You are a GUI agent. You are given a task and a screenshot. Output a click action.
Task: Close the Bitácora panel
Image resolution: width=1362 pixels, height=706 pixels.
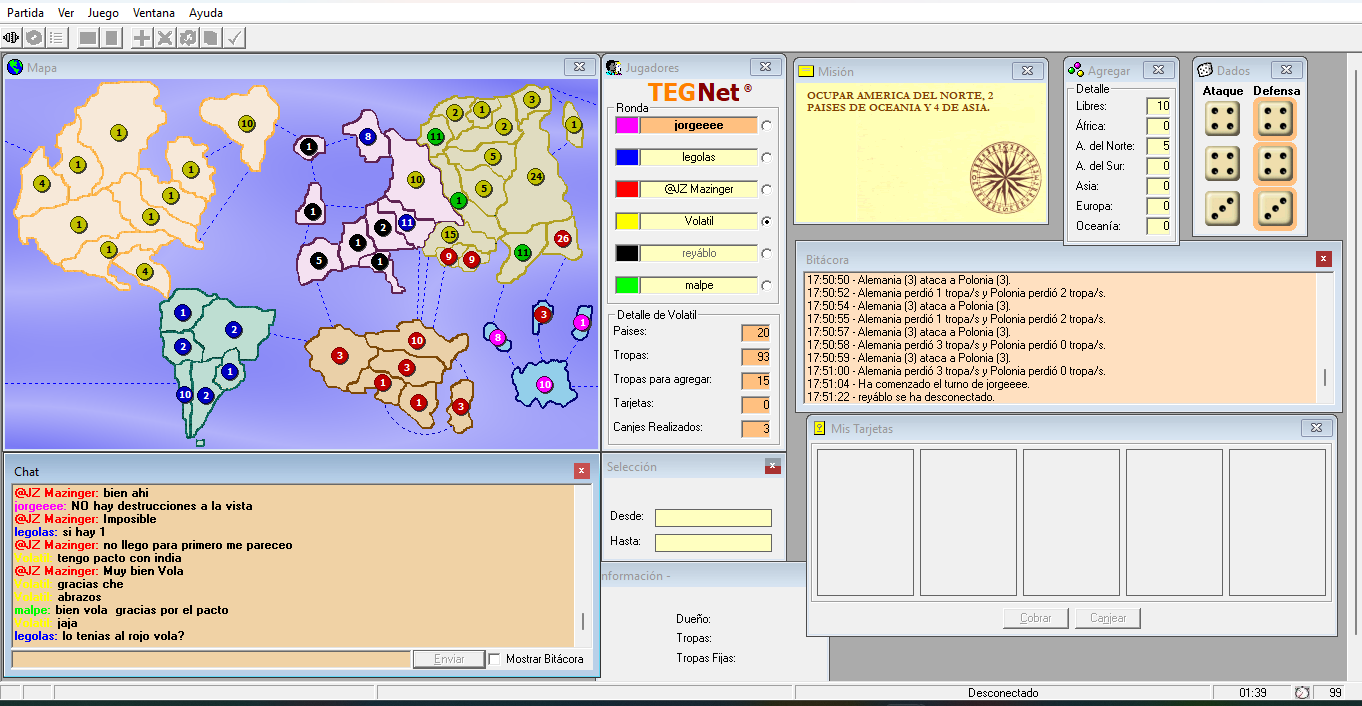tap(1324, 259)
